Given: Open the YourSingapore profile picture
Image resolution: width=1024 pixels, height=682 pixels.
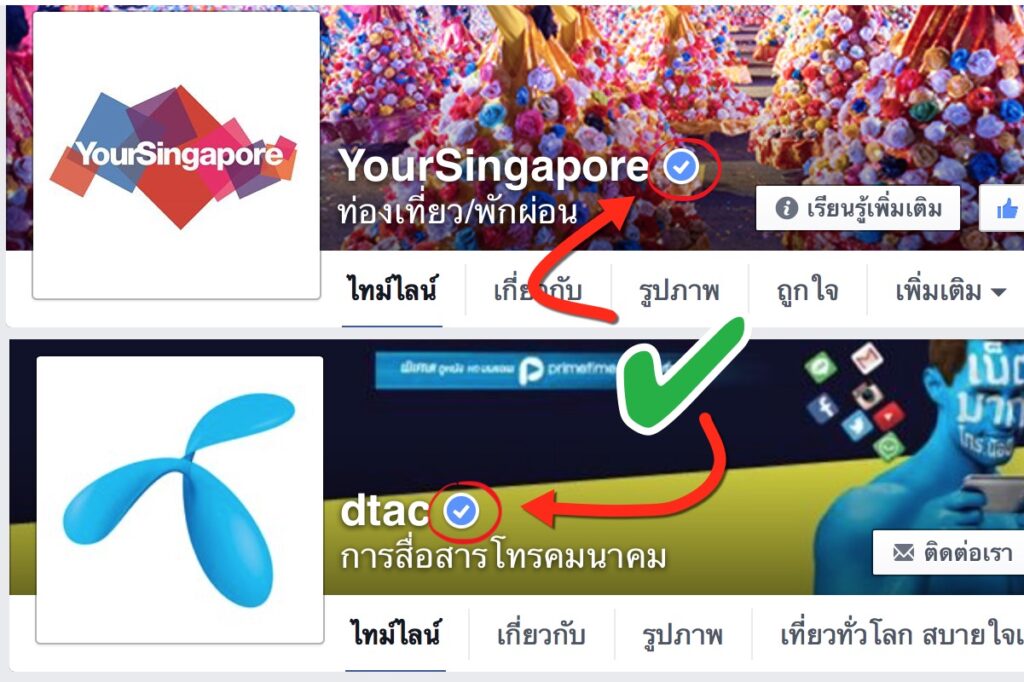Looking at the screenshot, I should coord(176,155).
